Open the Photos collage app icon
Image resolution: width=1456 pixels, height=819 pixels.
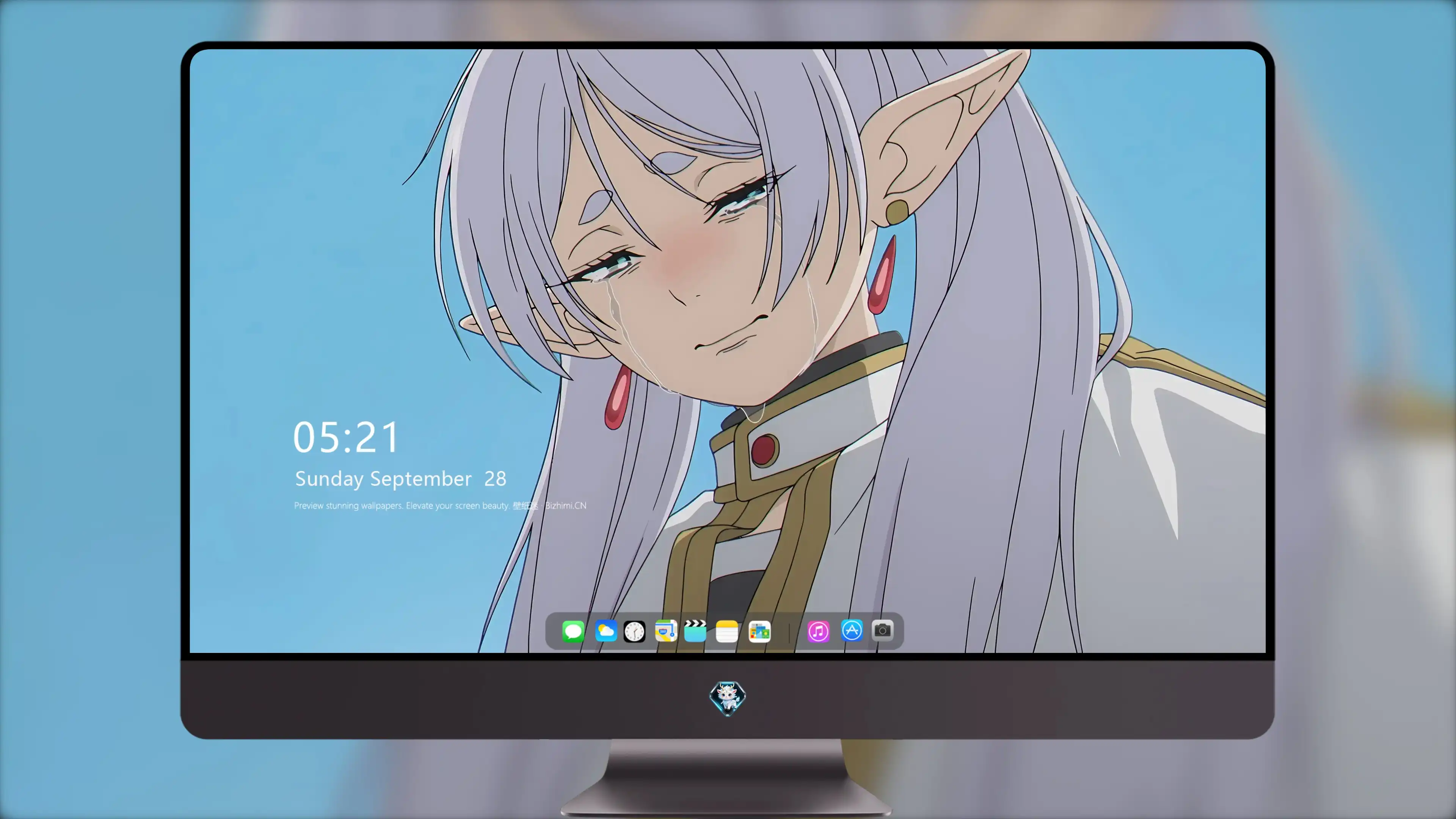coord(759,631)
